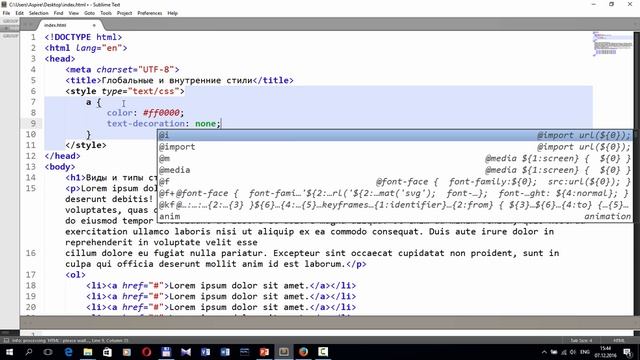Open PowerPoint from the taskbar
This screenshot has width=640, height=360.
264,352
